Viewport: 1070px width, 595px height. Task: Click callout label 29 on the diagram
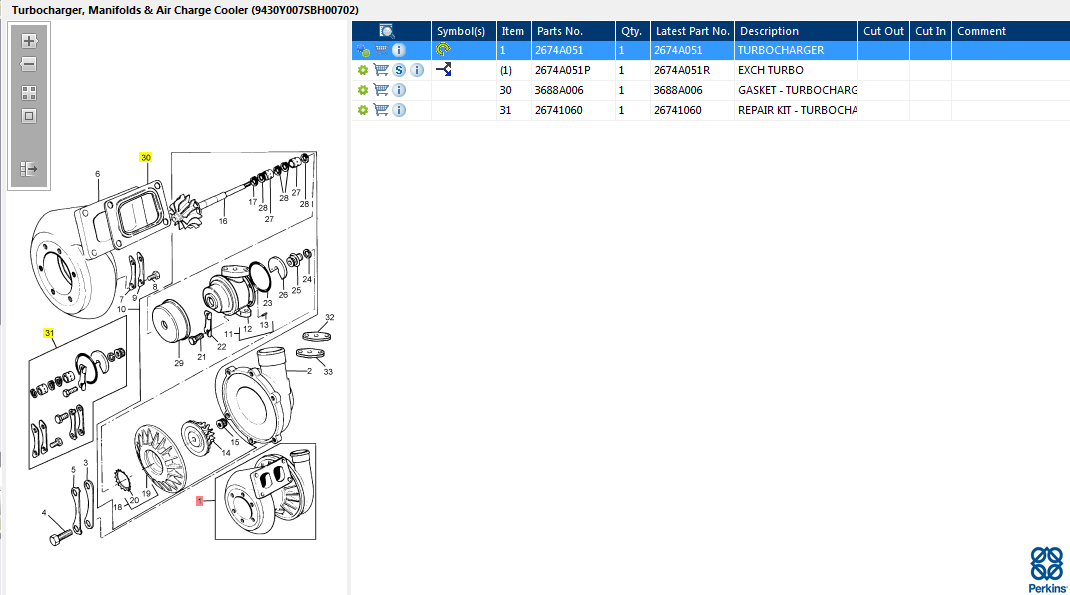pyautogui.click(x=179, y=363)
